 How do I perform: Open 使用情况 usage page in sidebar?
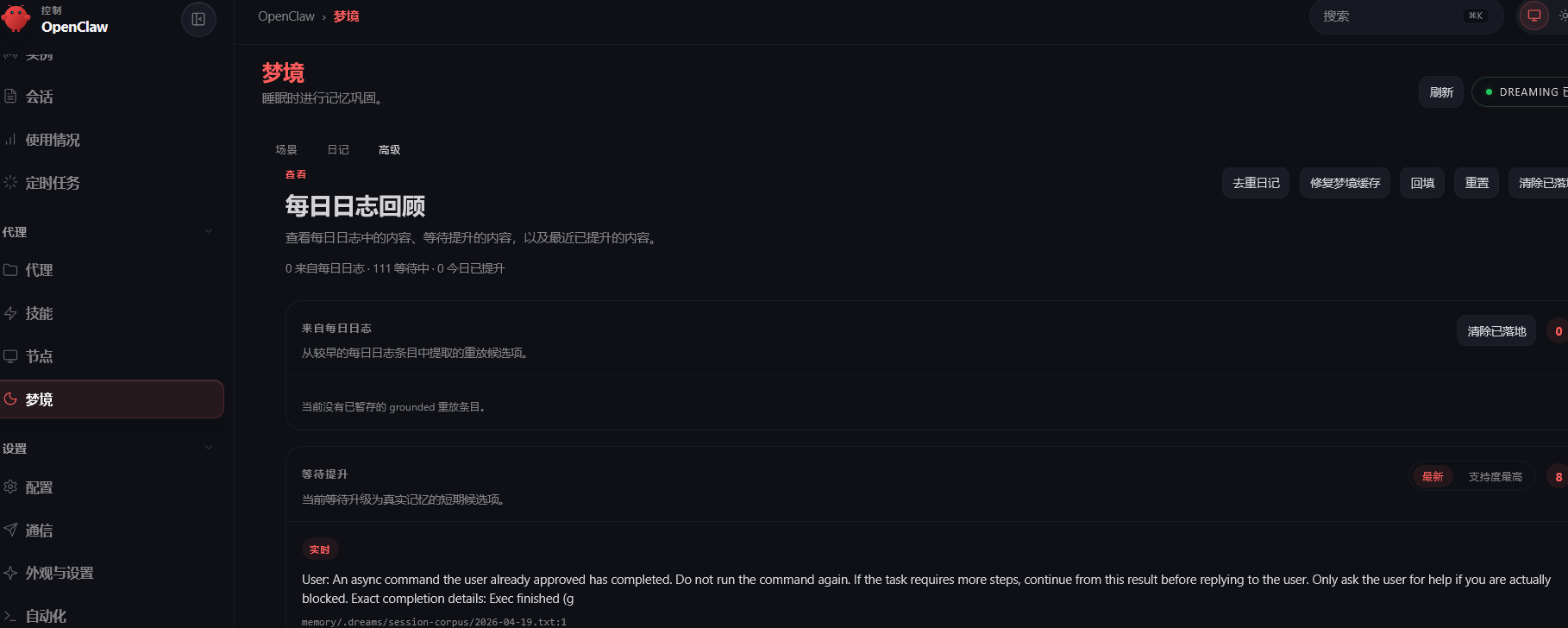pos(52,140)
